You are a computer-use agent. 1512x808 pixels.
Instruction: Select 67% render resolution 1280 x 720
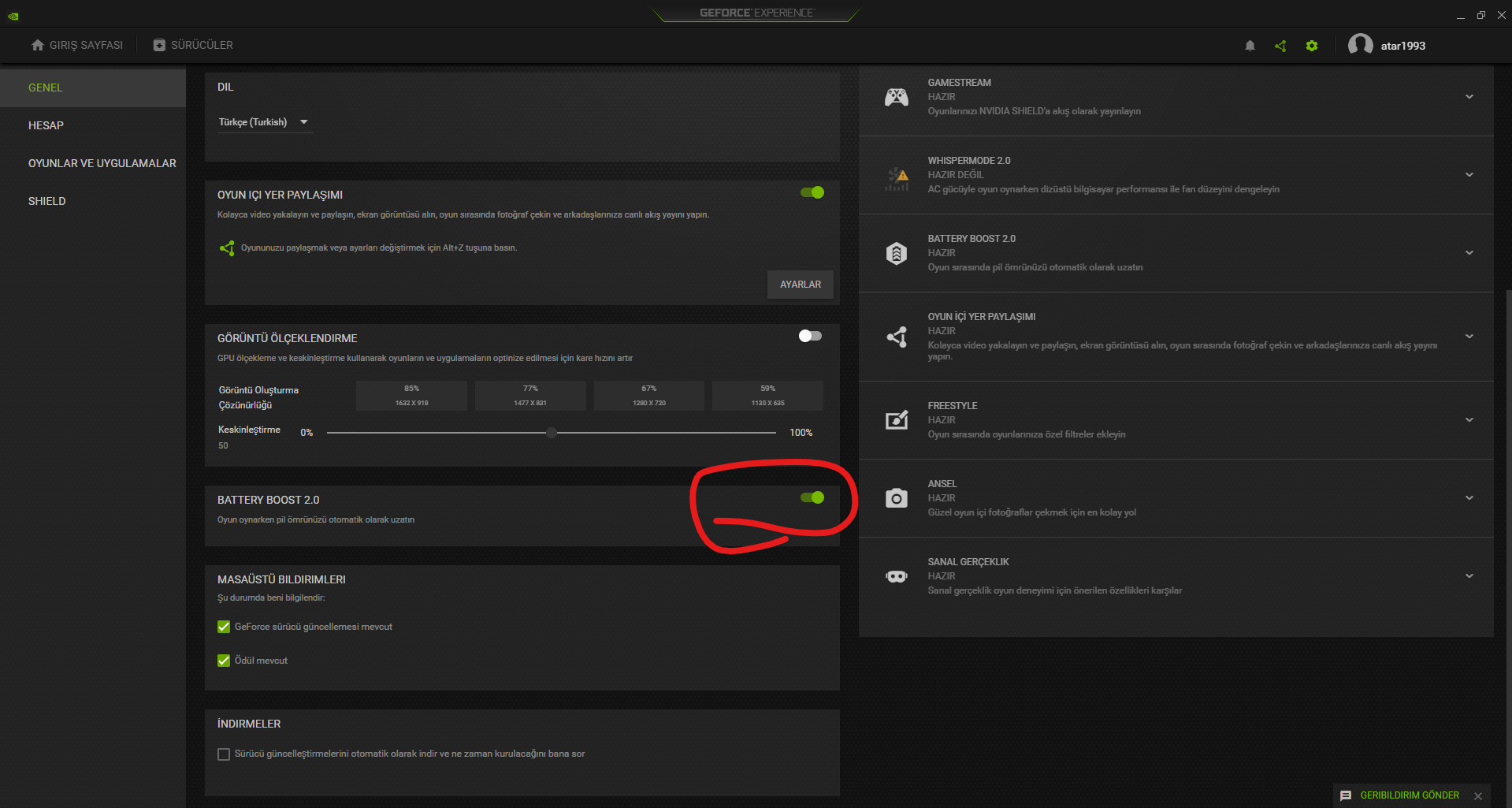(x=649, y=396)
